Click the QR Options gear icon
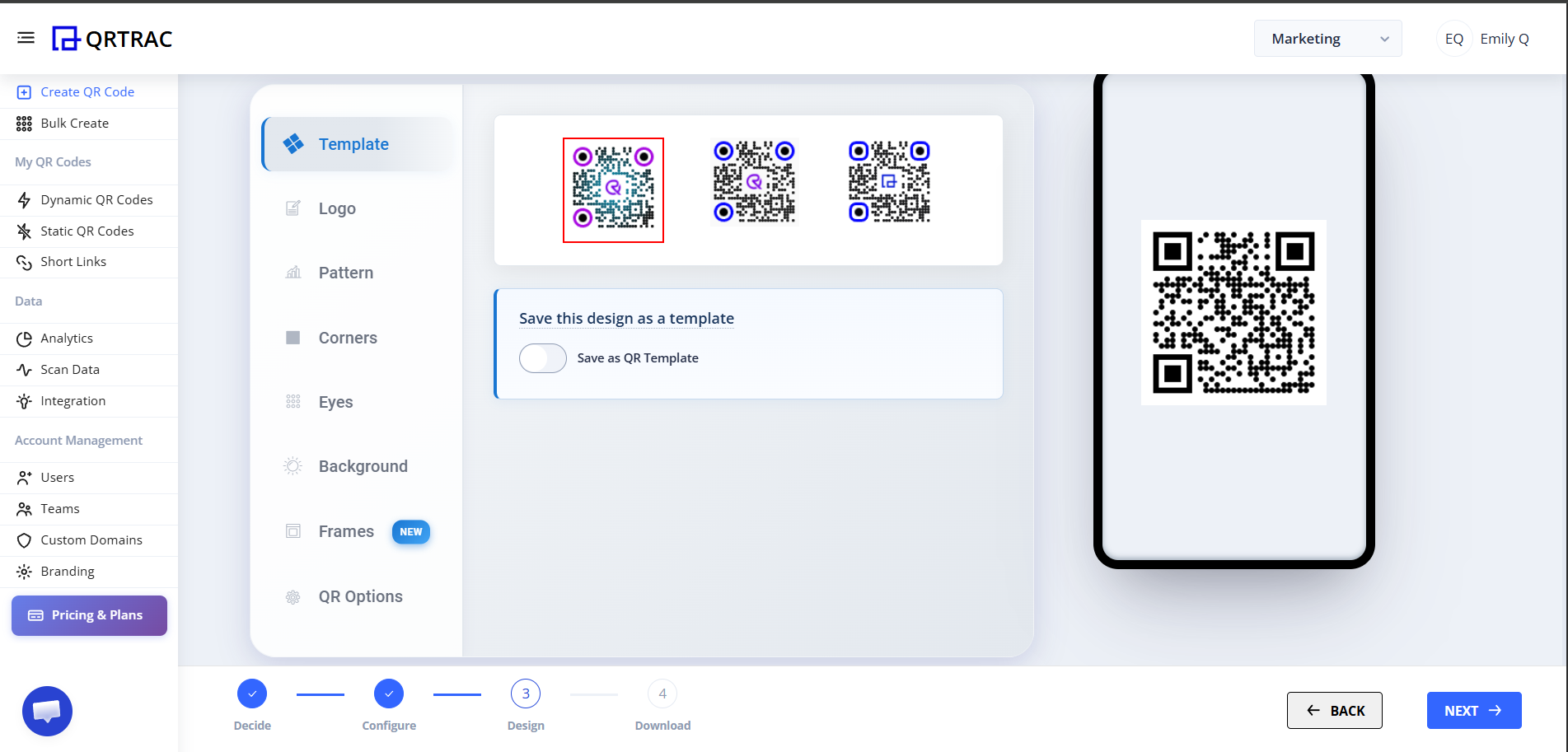Image resolution: width=1568 pixels, height=752 pixels. pyautogui.click(x=293, y=597)
